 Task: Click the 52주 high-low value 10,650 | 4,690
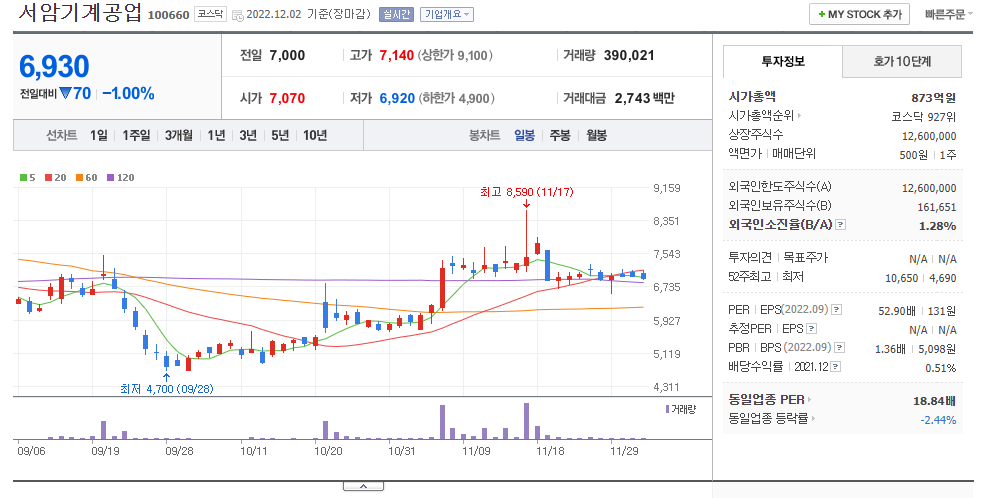pos(921,278)
